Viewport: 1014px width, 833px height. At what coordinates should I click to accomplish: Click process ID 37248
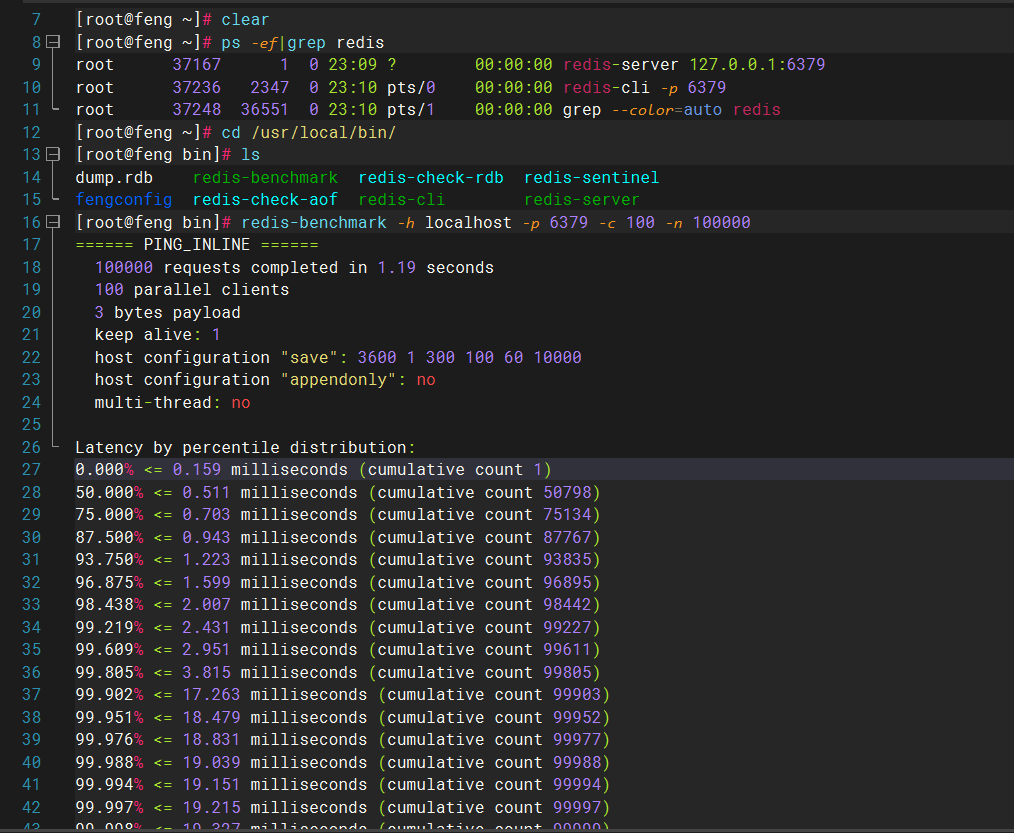point(197,110)
